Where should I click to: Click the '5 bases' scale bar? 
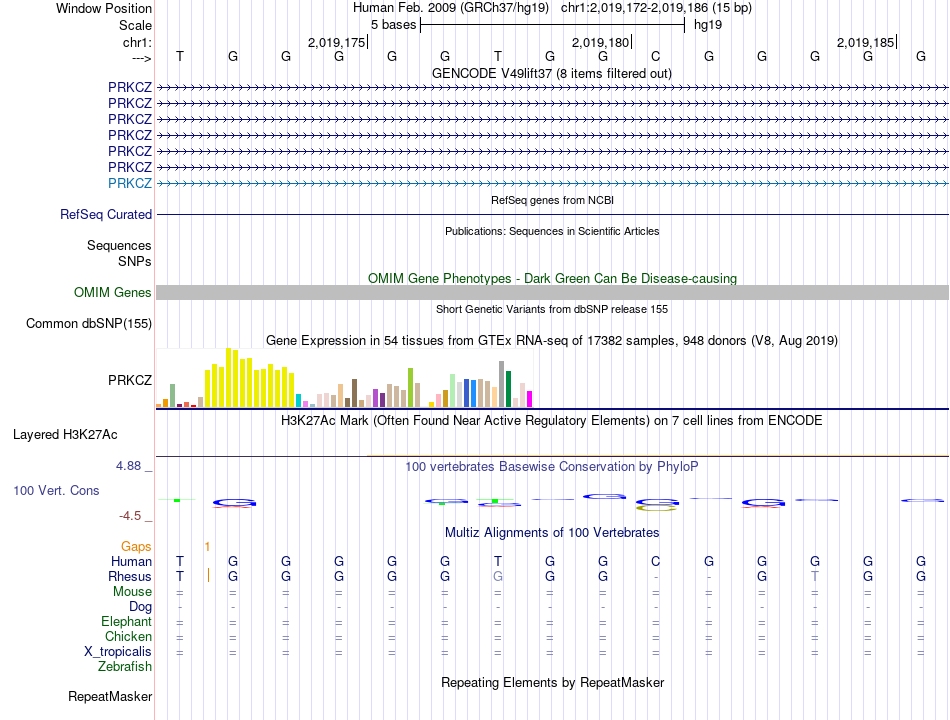tap(552, 25)
